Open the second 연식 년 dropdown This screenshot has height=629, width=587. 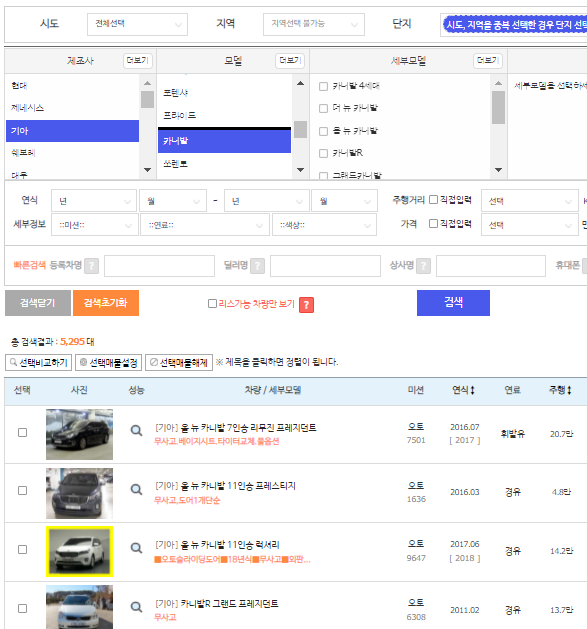tap(267, 201)
